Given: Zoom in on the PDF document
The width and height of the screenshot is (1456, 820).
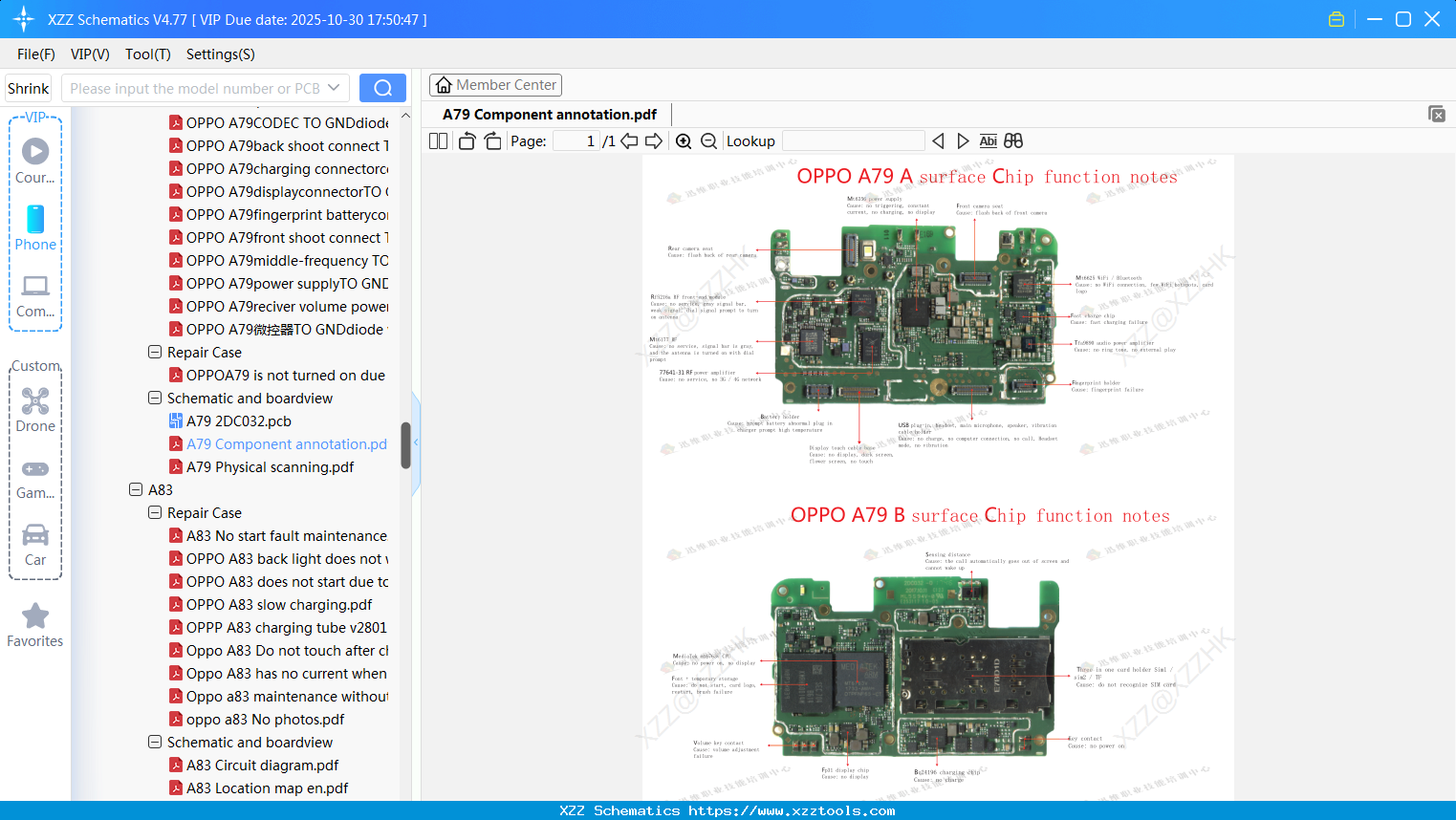Looking at the screenshot, I should 684,140.
